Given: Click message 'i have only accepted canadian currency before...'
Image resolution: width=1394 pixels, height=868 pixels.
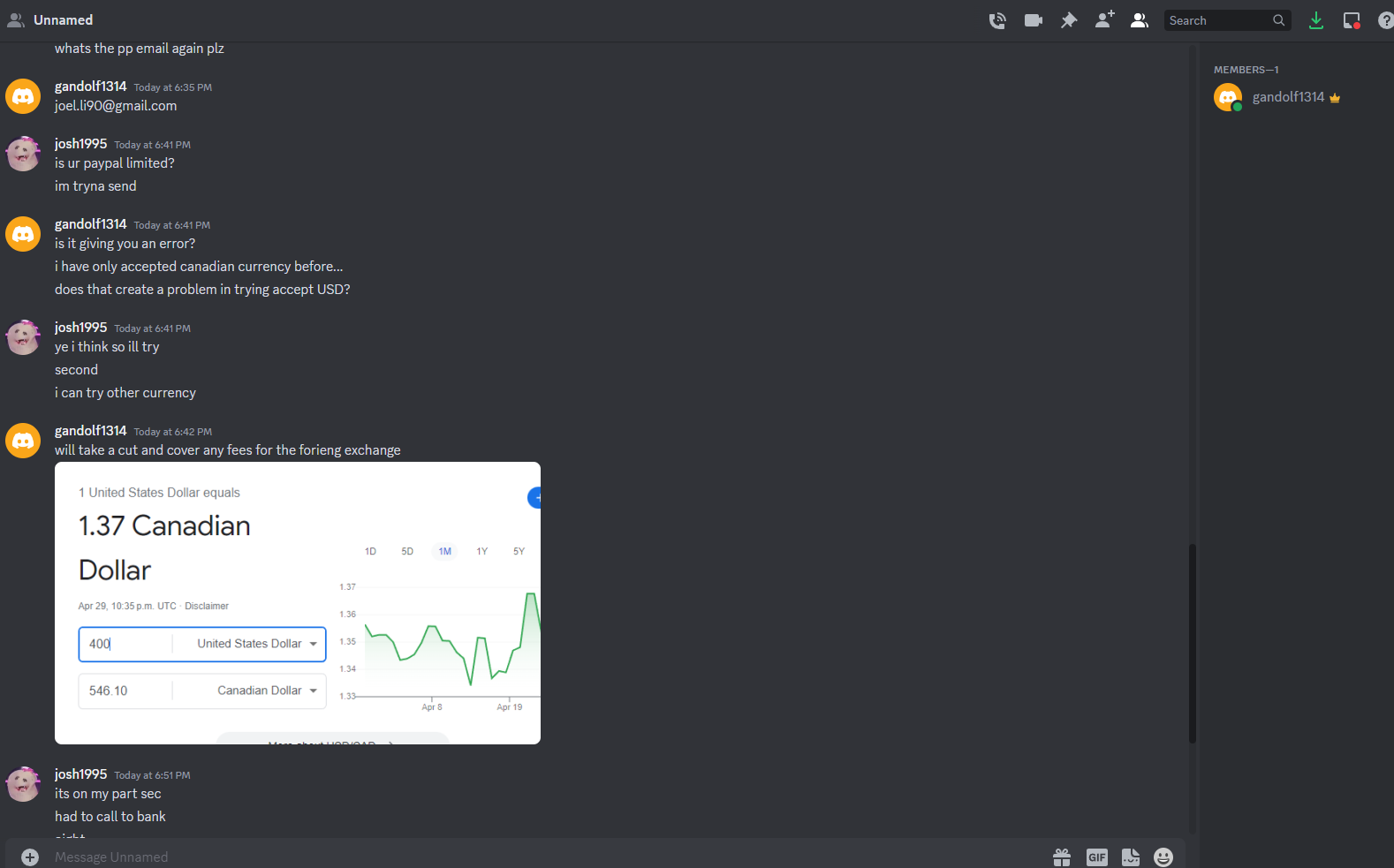Looking at the screenshot, I should pyautogui.click(x=199, y=267).
